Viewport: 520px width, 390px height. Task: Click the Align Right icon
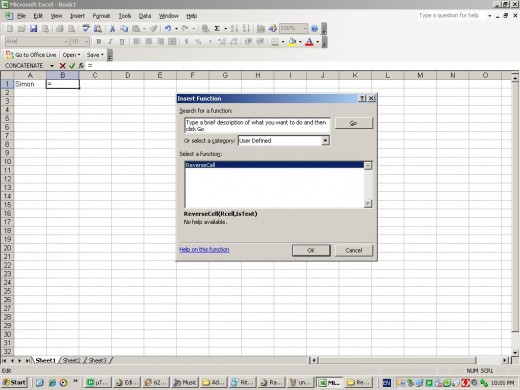160,42
